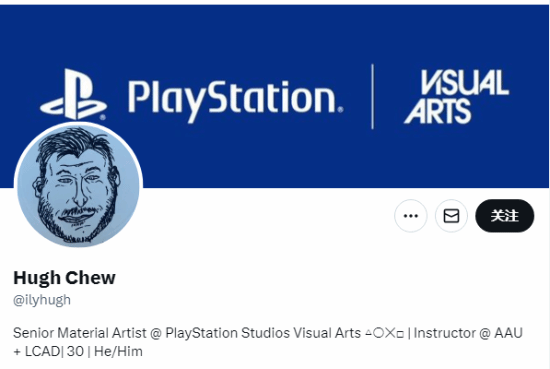Click the triangle circle cross square symbols

click(x=384, y=333)
